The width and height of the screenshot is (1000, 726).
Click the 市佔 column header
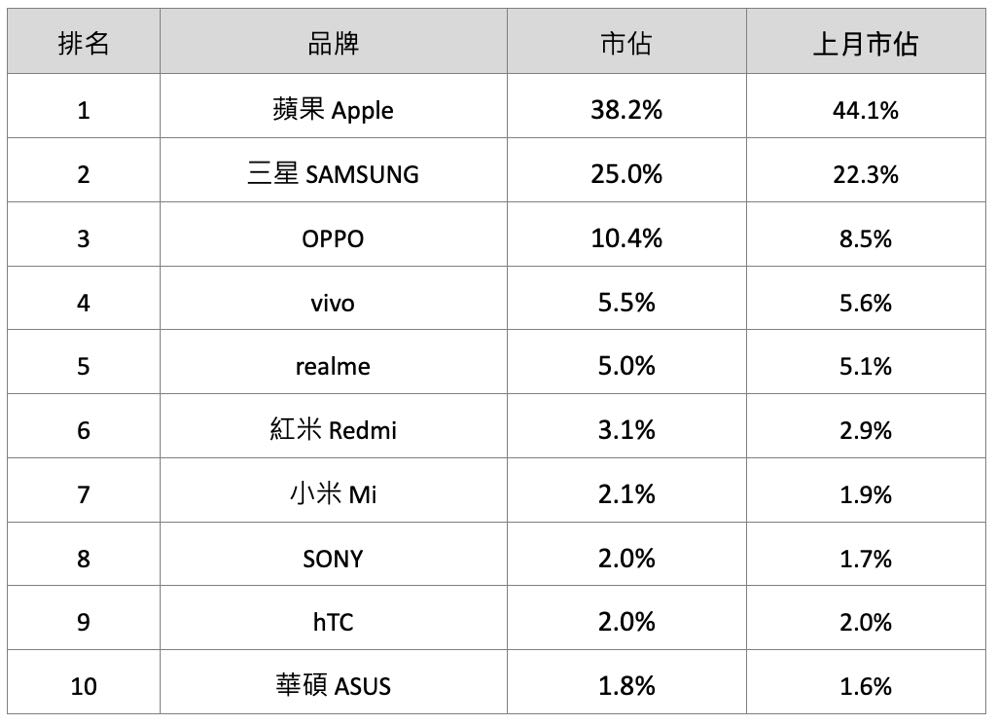coord(626,44)
